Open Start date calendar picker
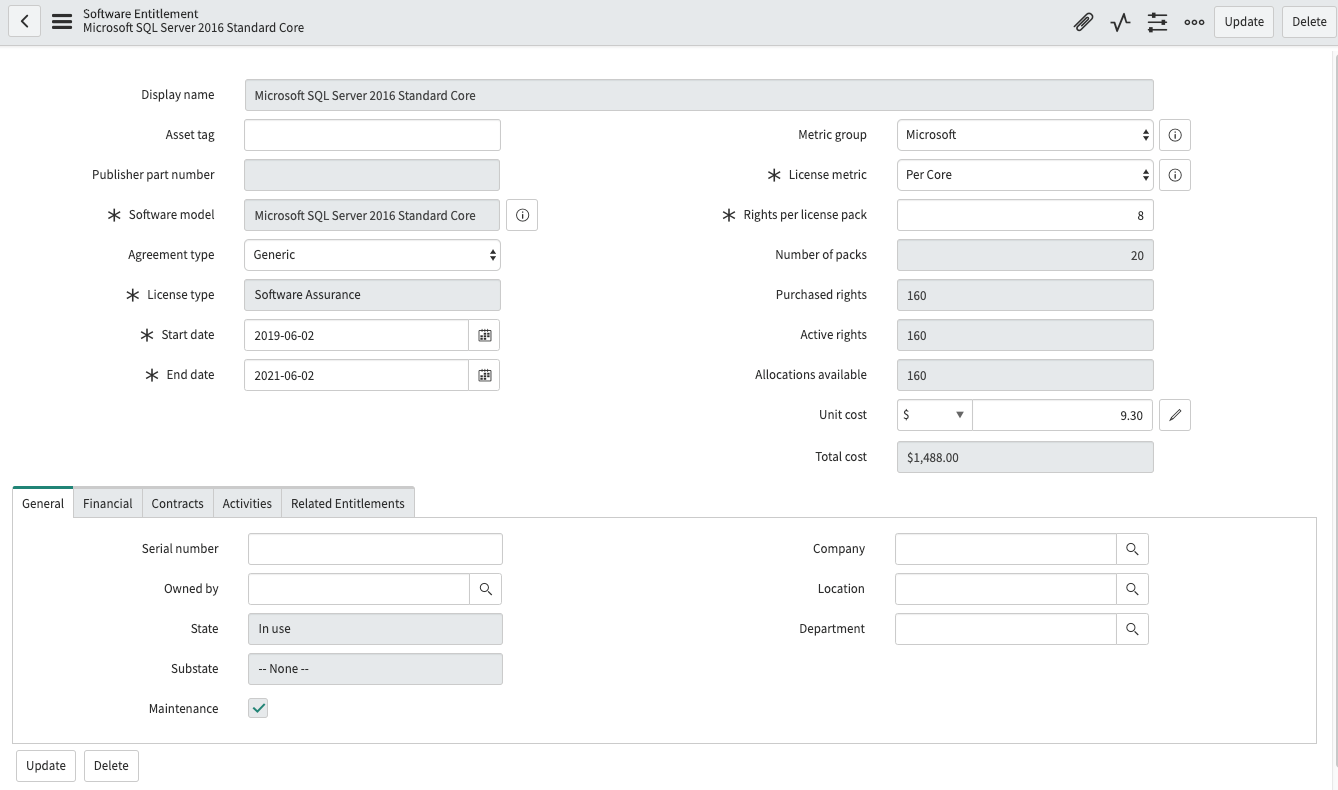 pos(484,335)
